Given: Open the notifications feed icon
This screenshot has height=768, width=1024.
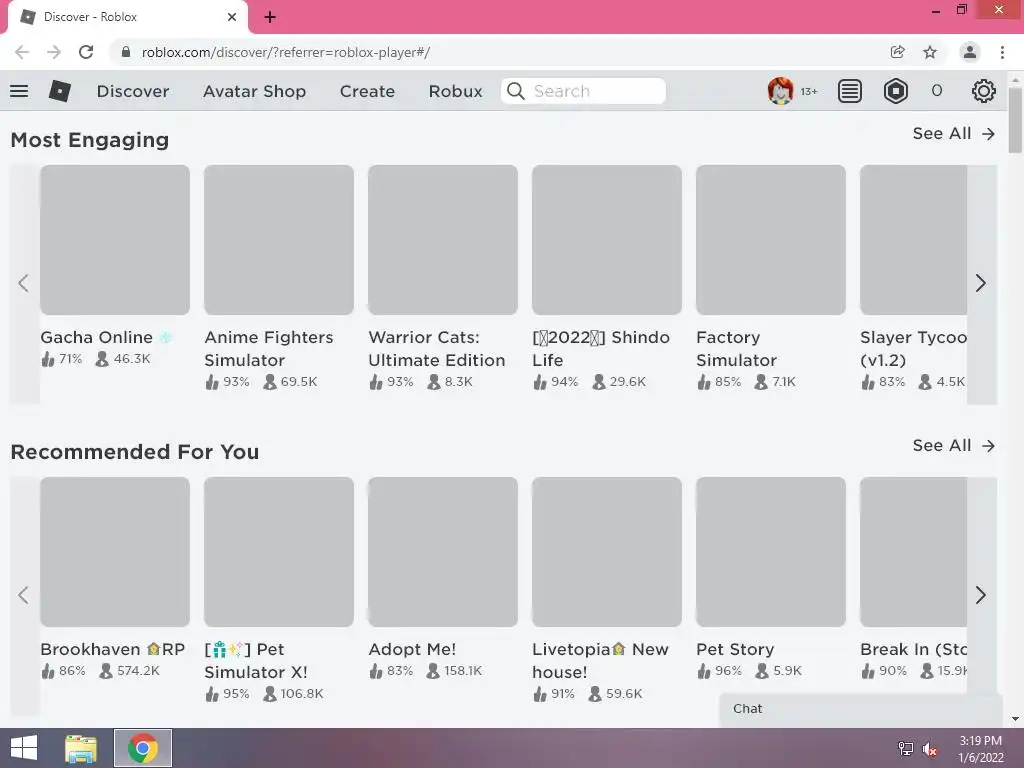Looking at the screenshot, I should pyautogui.click(x=850, y=91).
